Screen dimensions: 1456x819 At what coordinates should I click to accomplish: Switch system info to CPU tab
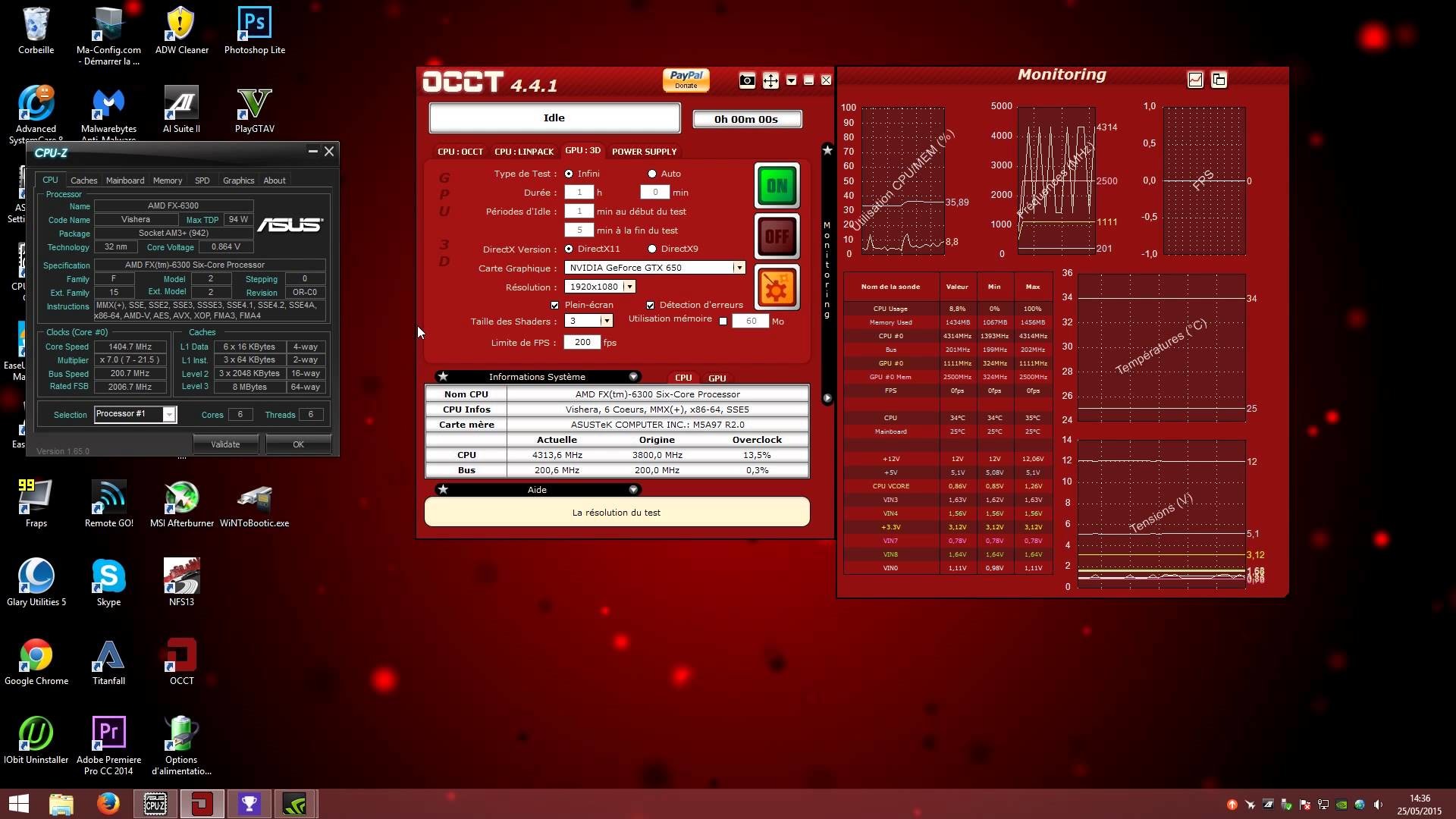[x=683, y=378]
